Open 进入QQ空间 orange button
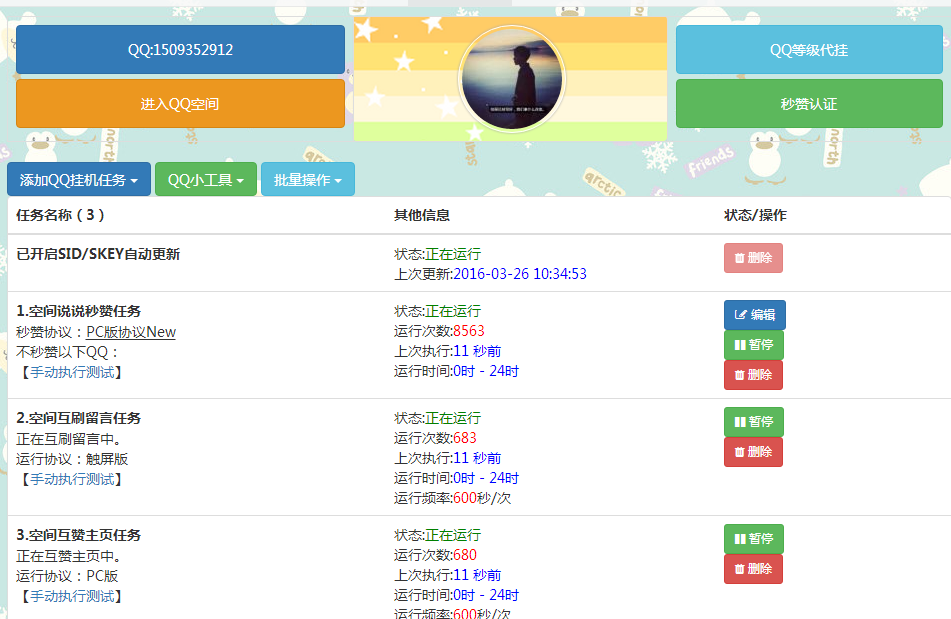This screenshot has height=619, width=951. (x=180, y=104)
